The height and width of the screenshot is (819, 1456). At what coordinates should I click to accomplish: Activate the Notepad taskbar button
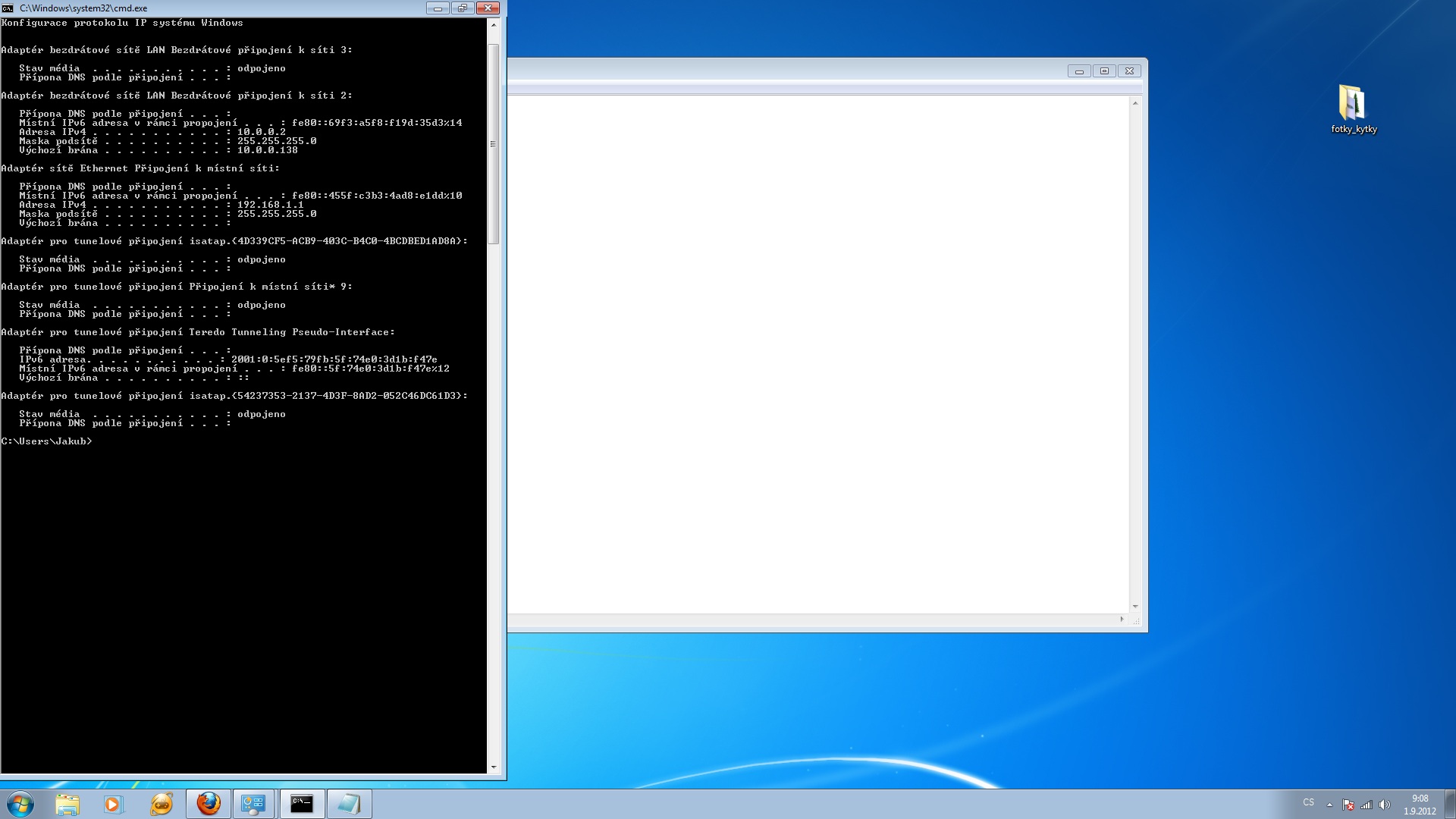[x=349, y=804]
